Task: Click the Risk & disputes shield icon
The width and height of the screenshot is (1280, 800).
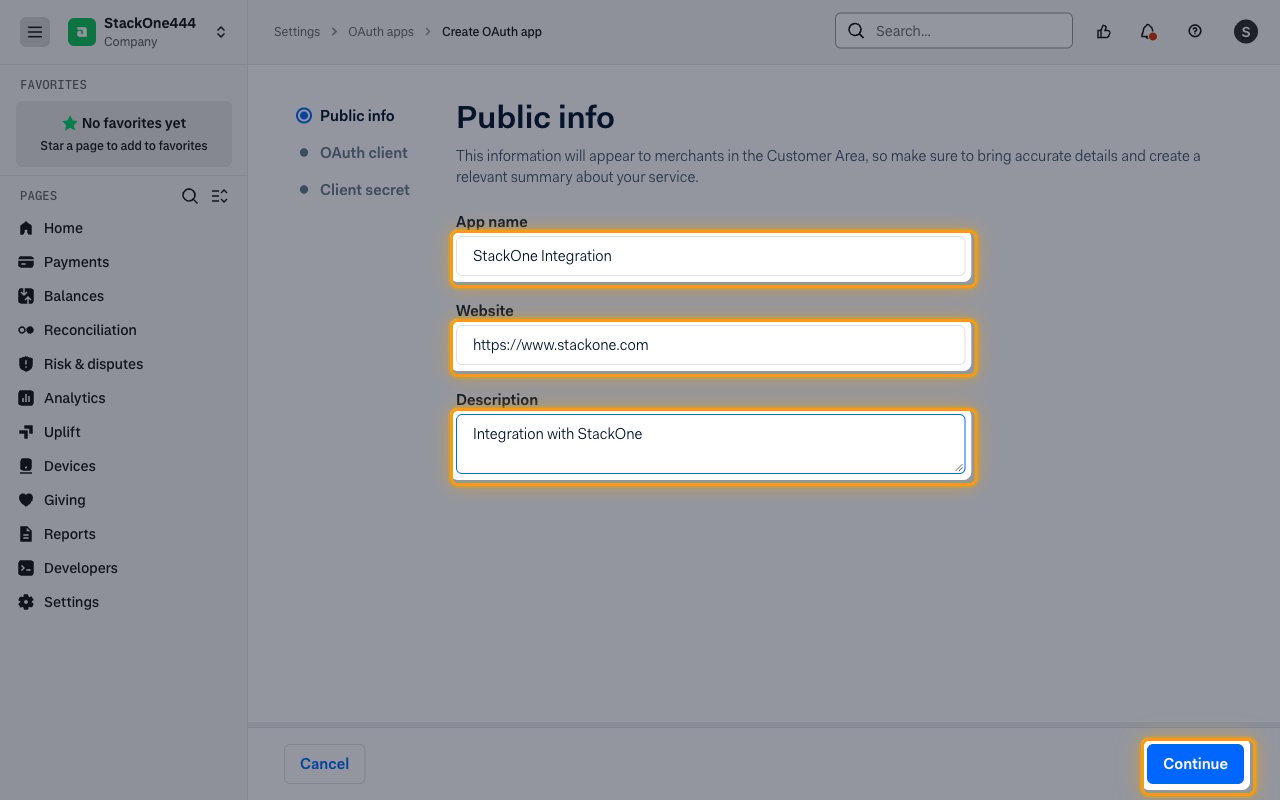Action: coord(26,364)
